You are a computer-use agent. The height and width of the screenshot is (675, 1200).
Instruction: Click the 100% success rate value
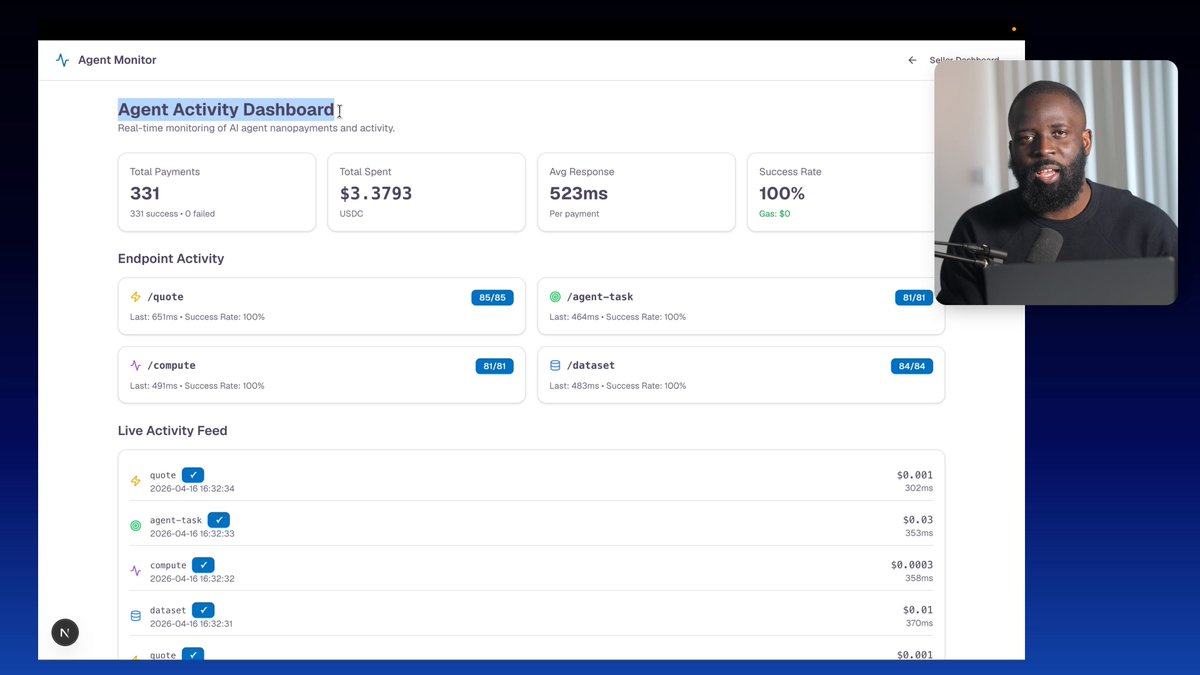(782, 193)
